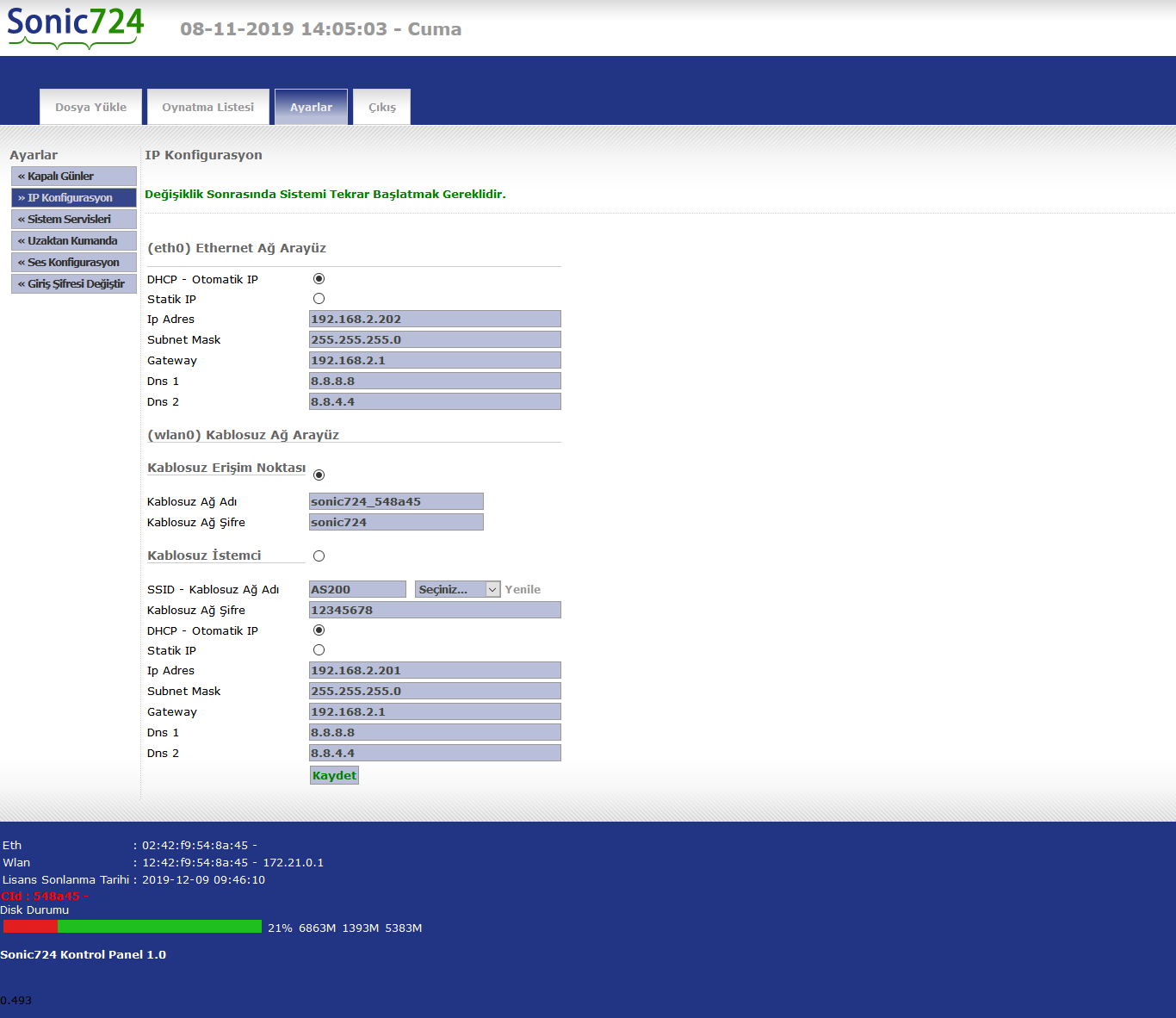Click the Kablosuz Ağ Adı field sonic724_548a45
This screenshot has height=1018, width=1176.
point(396,501)
